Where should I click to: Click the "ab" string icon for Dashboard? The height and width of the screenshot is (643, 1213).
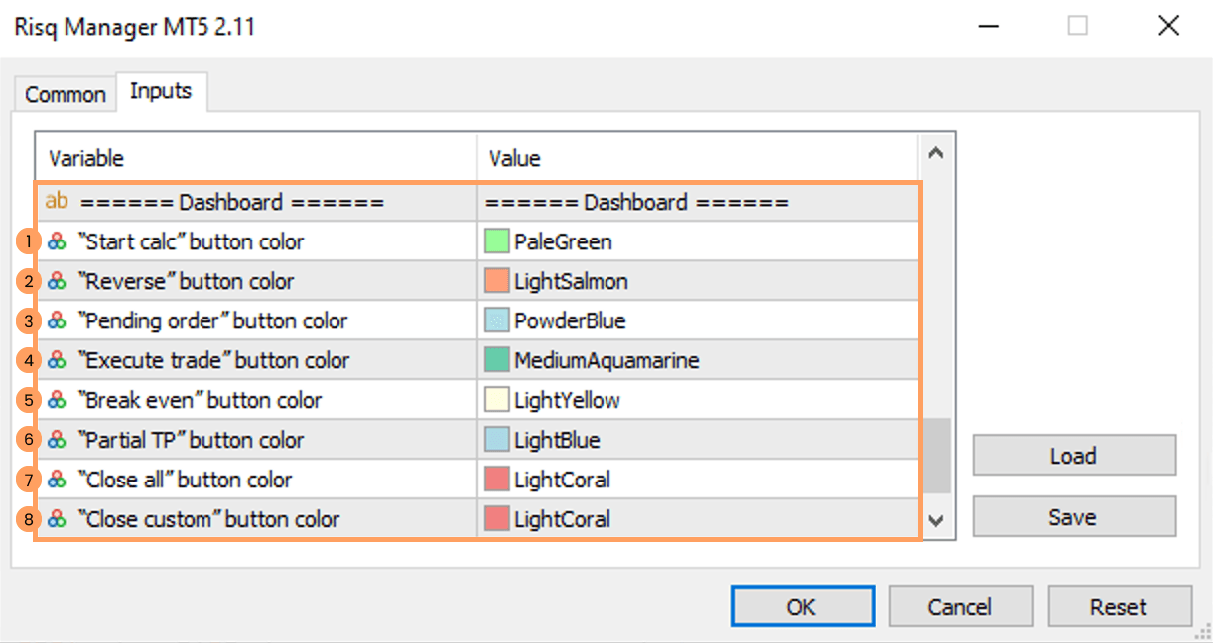tap(58, 202)
